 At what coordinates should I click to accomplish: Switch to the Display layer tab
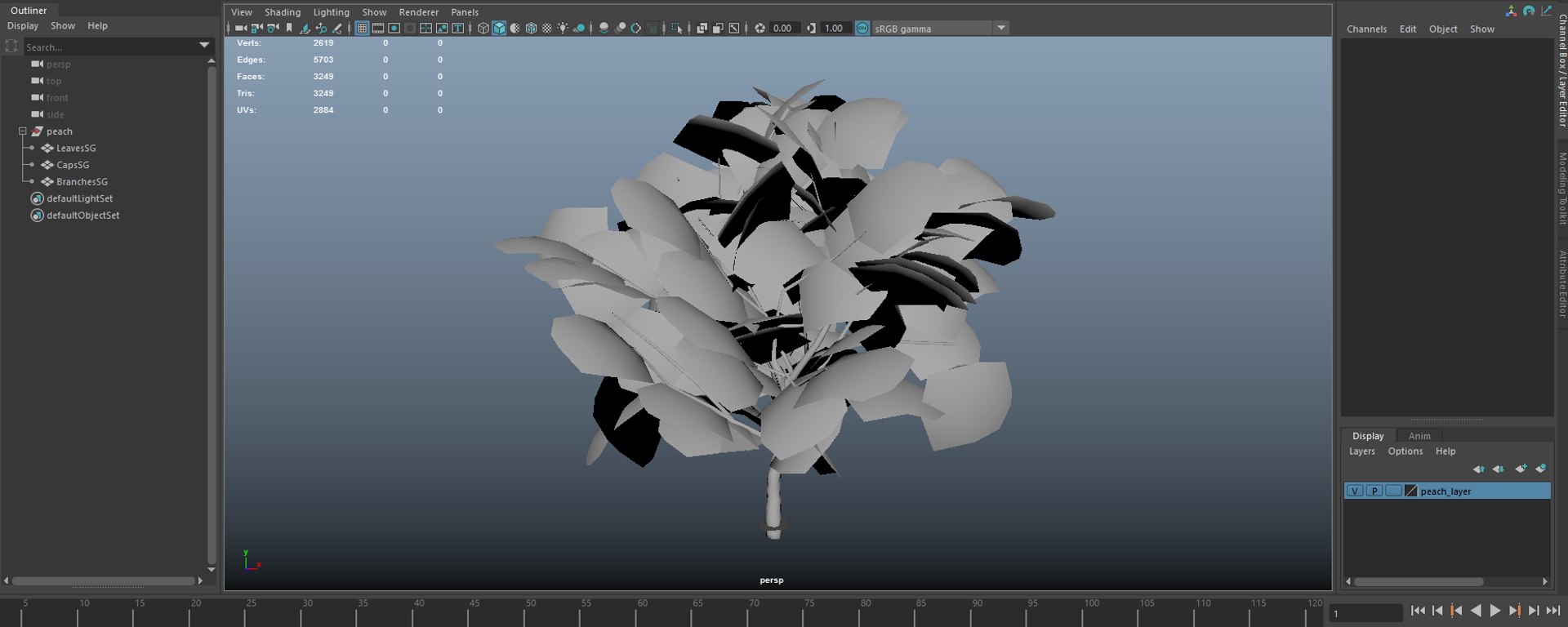[1368, 436]
